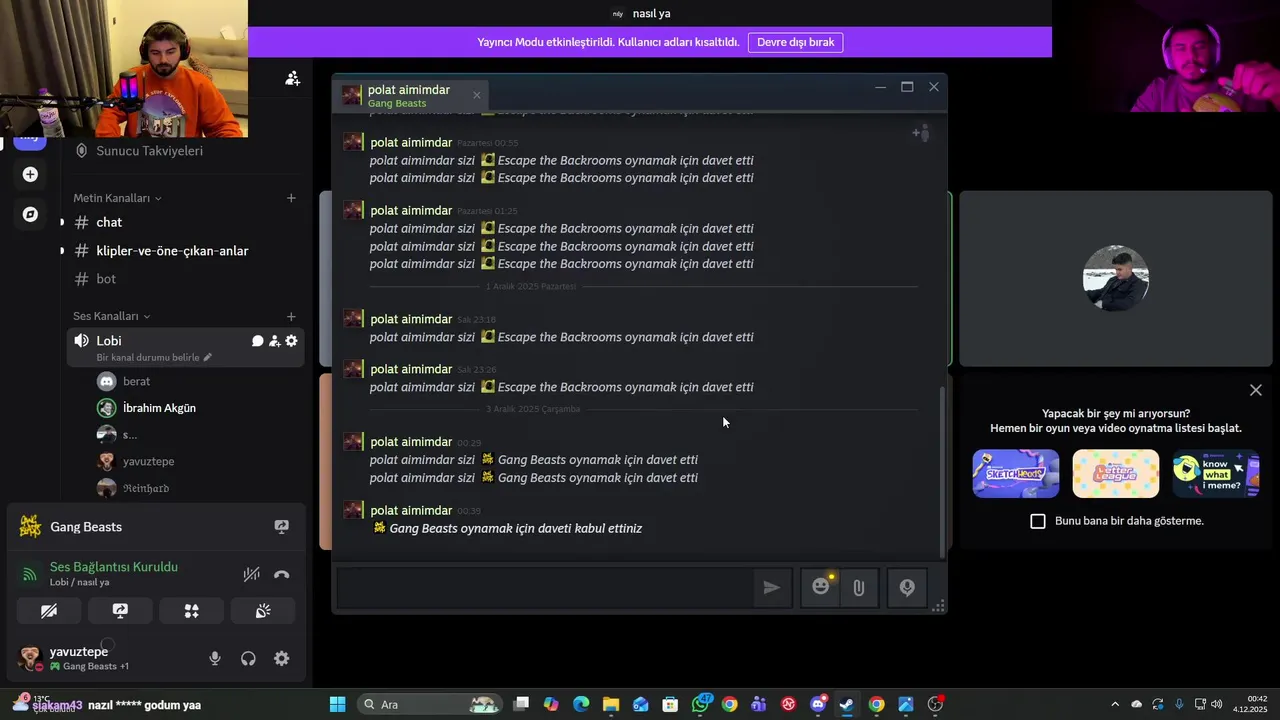Open the volume control in system tray
Image resolution: width=1280 pixels, height=720 pixels.
(1217, 704)
